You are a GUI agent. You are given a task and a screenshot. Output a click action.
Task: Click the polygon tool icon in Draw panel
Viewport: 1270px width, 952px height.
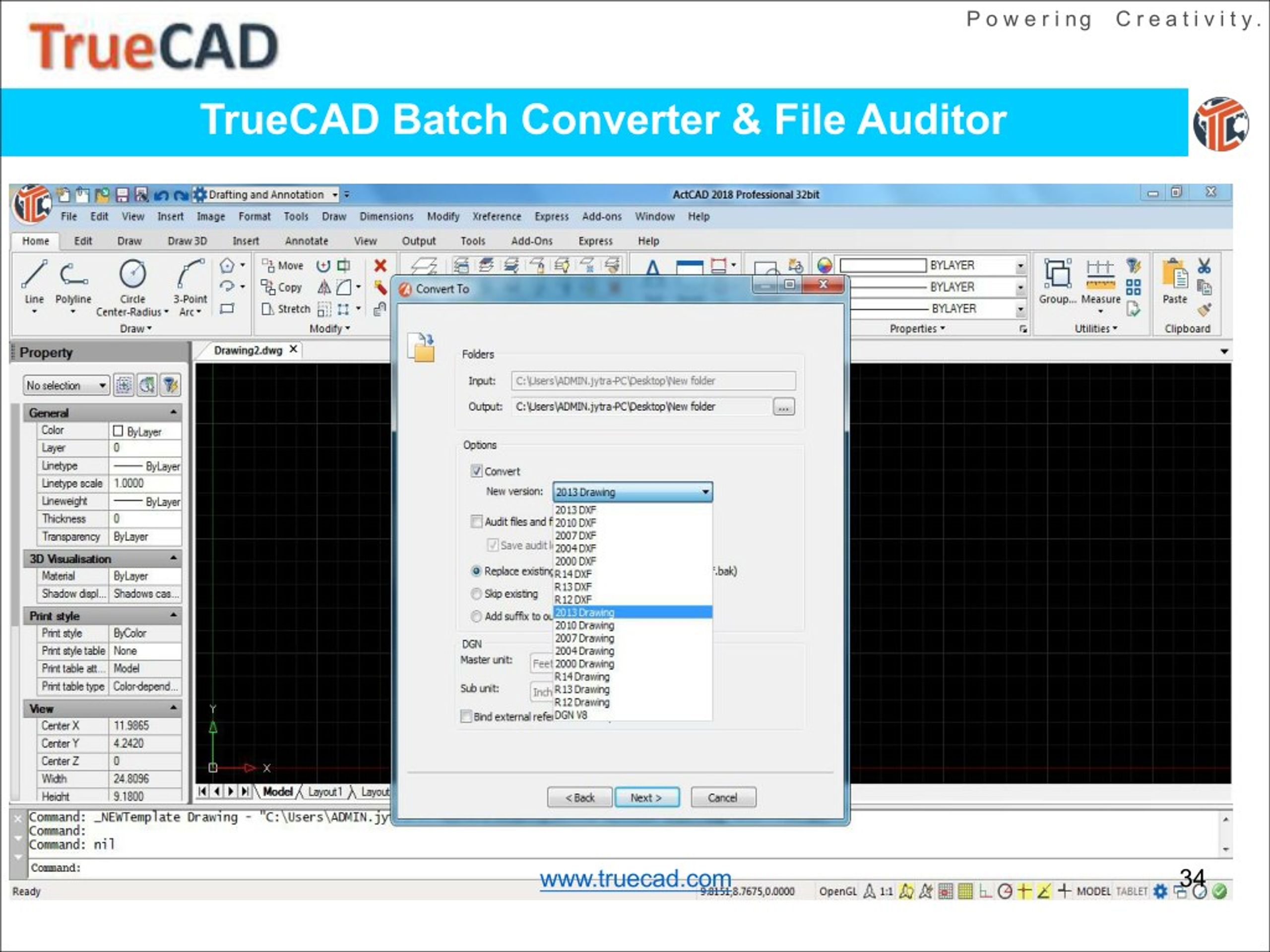click(x=227, y=265)
